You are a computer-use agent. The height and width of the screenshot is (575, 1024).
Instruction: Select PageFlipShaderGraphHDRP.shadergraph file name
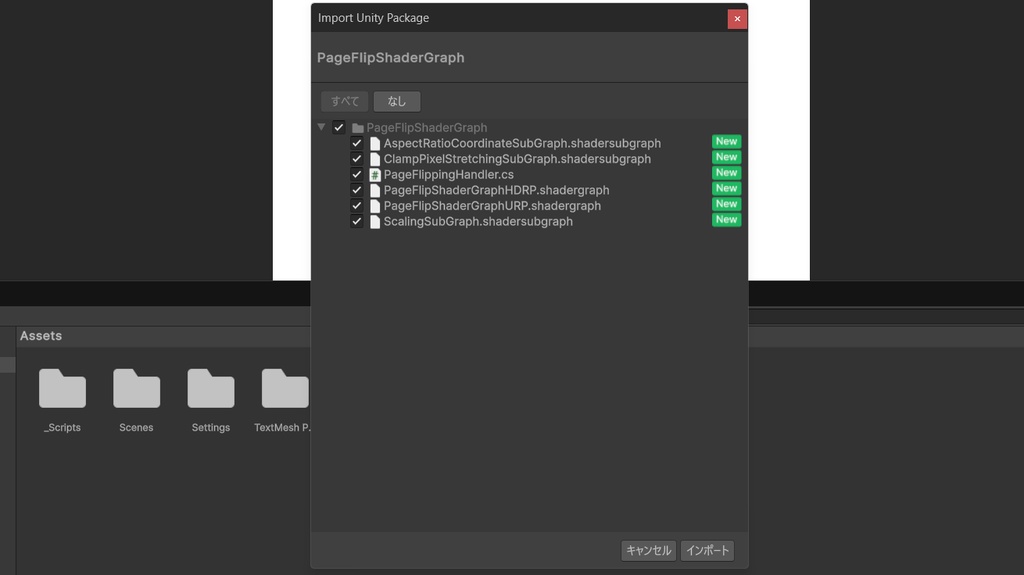tap(496, 190)
